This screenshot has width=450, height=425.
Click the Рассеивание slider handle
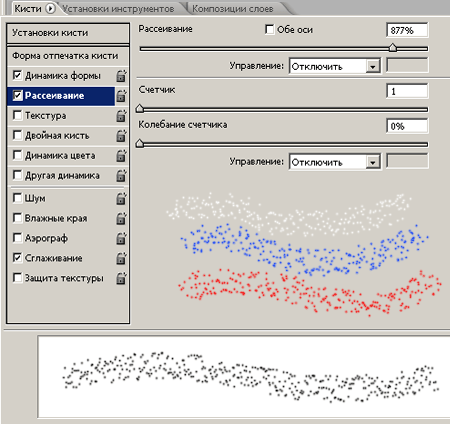click(x=393, y=48)
